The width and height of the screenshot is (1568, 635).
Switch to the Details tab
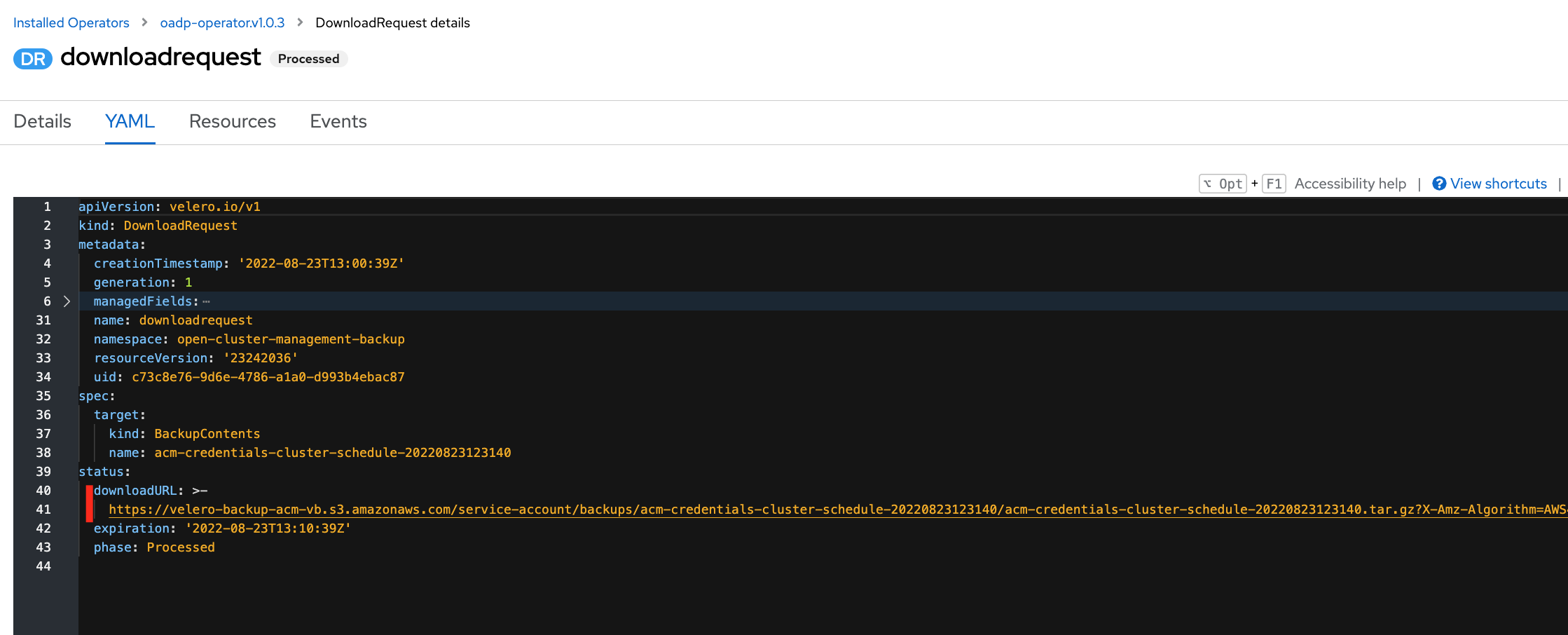click(x=41, y=121)
